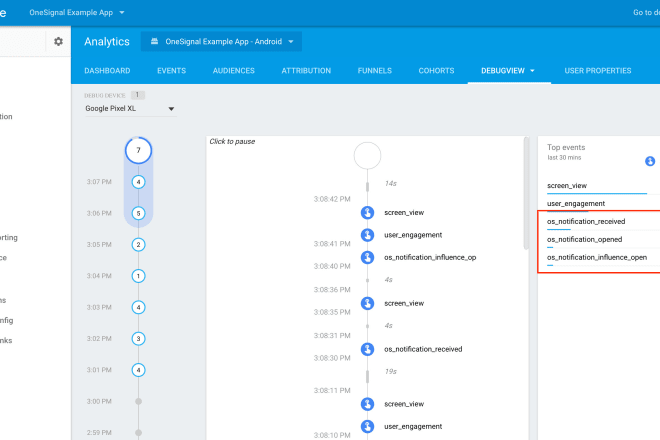Click the user_engagement label at 3:08:10 PM
660x440 pixels.
(413, 426)
